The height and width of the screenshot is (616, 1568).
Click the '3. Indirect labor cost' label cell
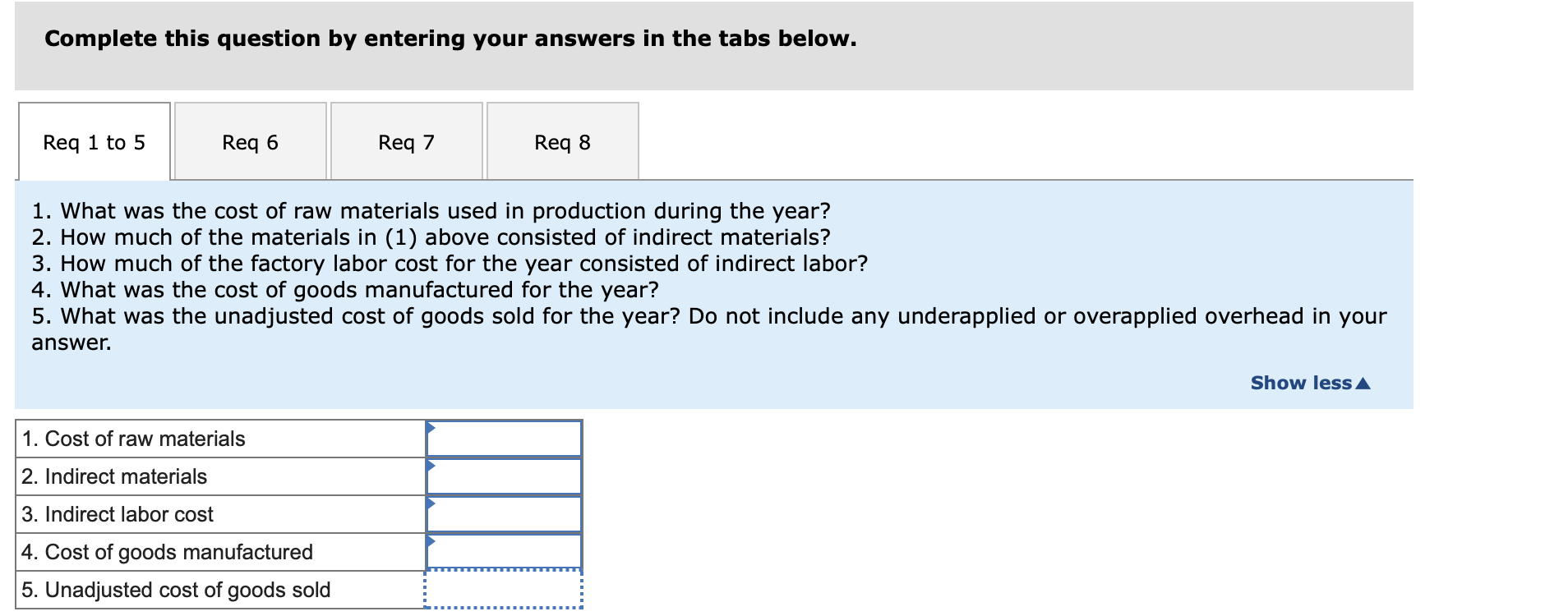(x=118, y=514)
